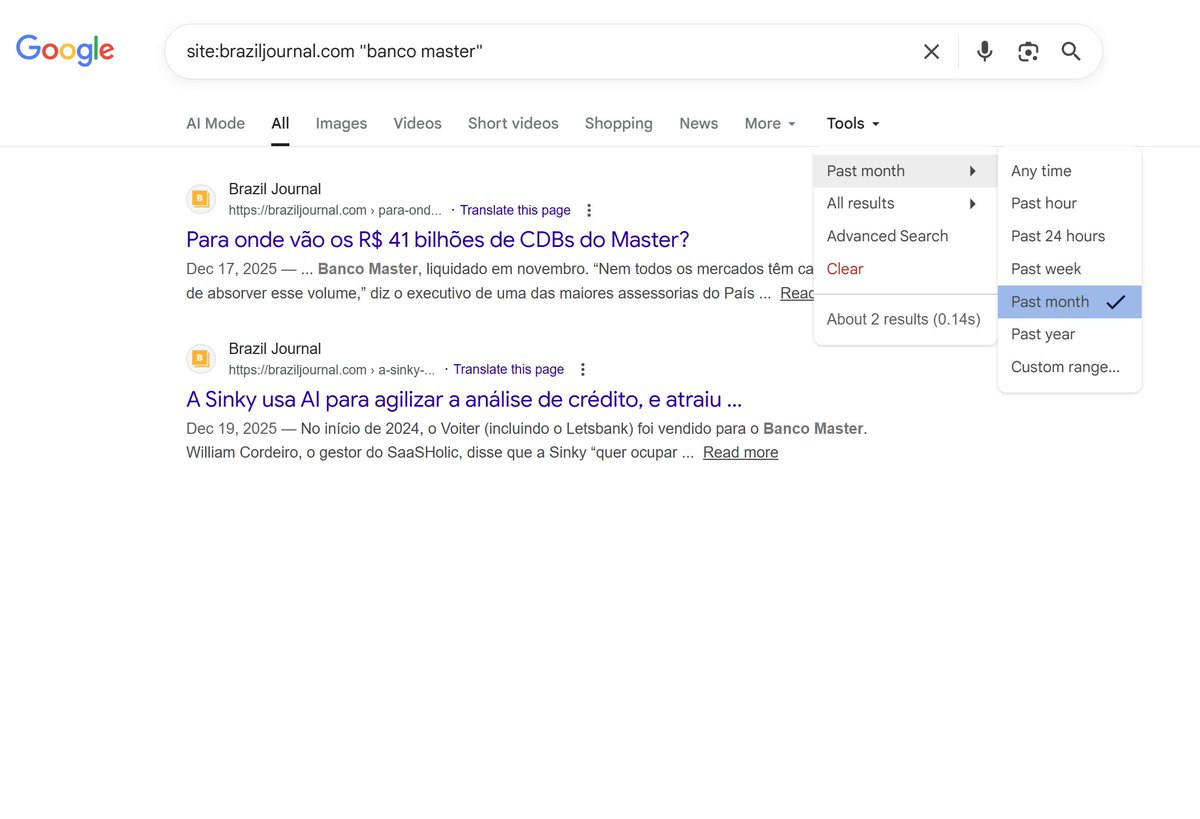Click Brazil Journal site name above Sinky result
The image size is (1200, 819).
pyautogui.click(x=275, y=348)
